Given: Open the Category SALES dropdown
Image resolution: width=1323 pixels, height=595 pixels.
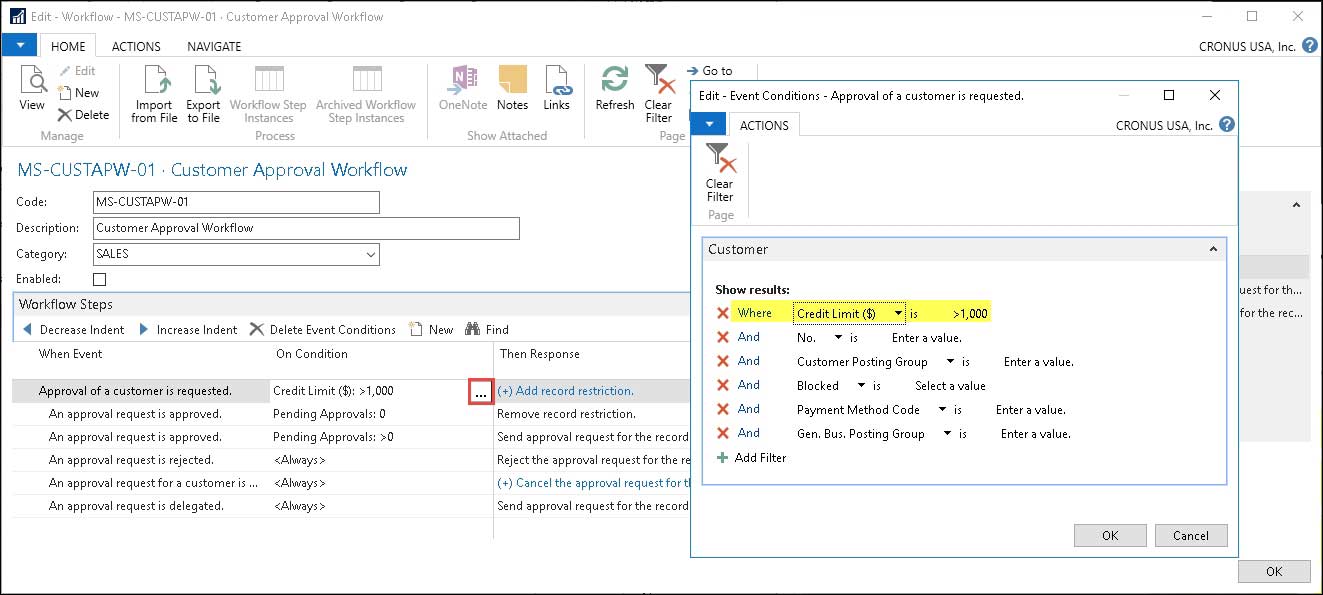Looking at the screenshot, I should click(369, 254).
